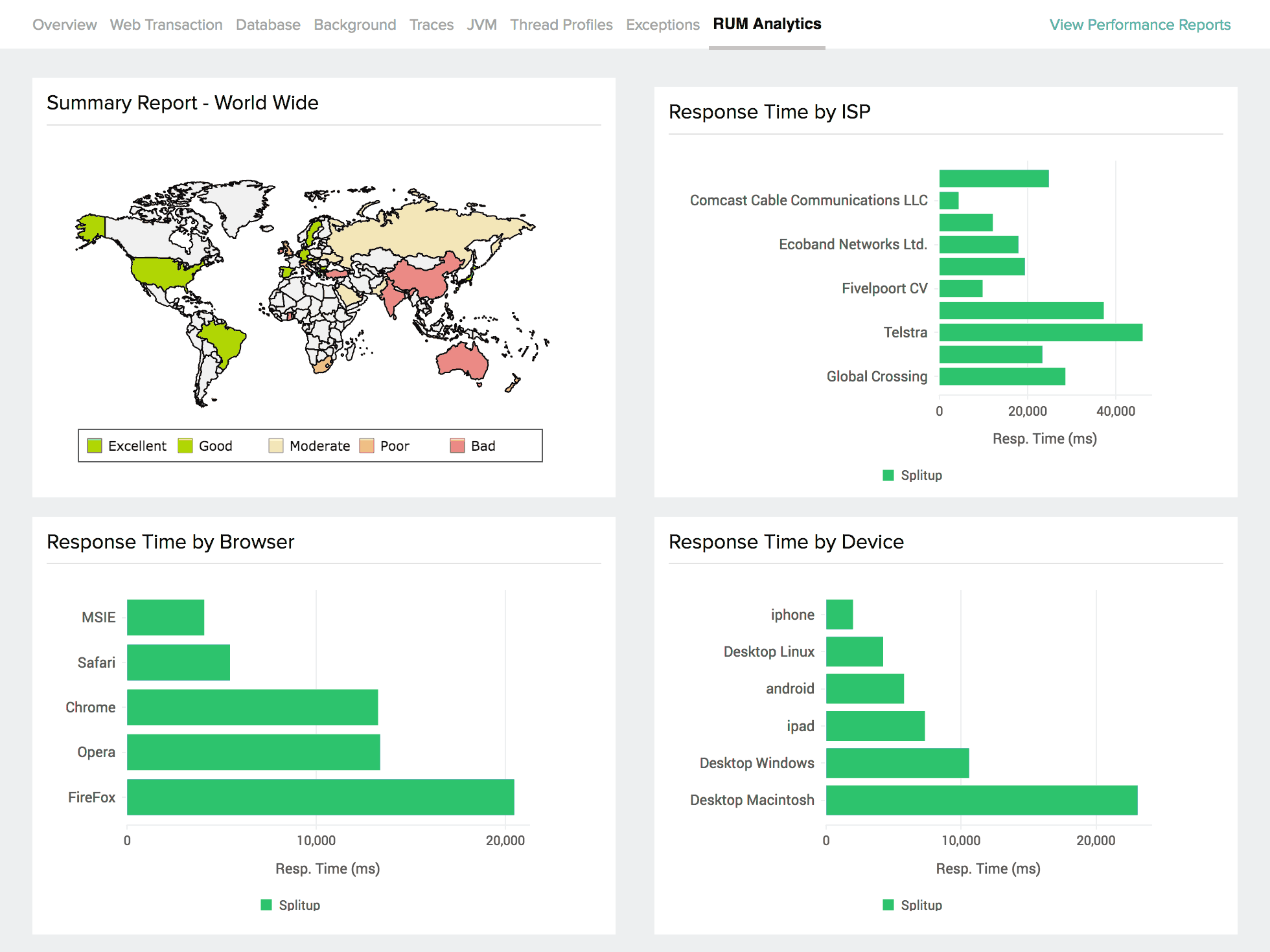Image resolution: width=1270 pixels, height=952 pixels.
Task: Select the Traces tab
Action: (x=431, y=25)
